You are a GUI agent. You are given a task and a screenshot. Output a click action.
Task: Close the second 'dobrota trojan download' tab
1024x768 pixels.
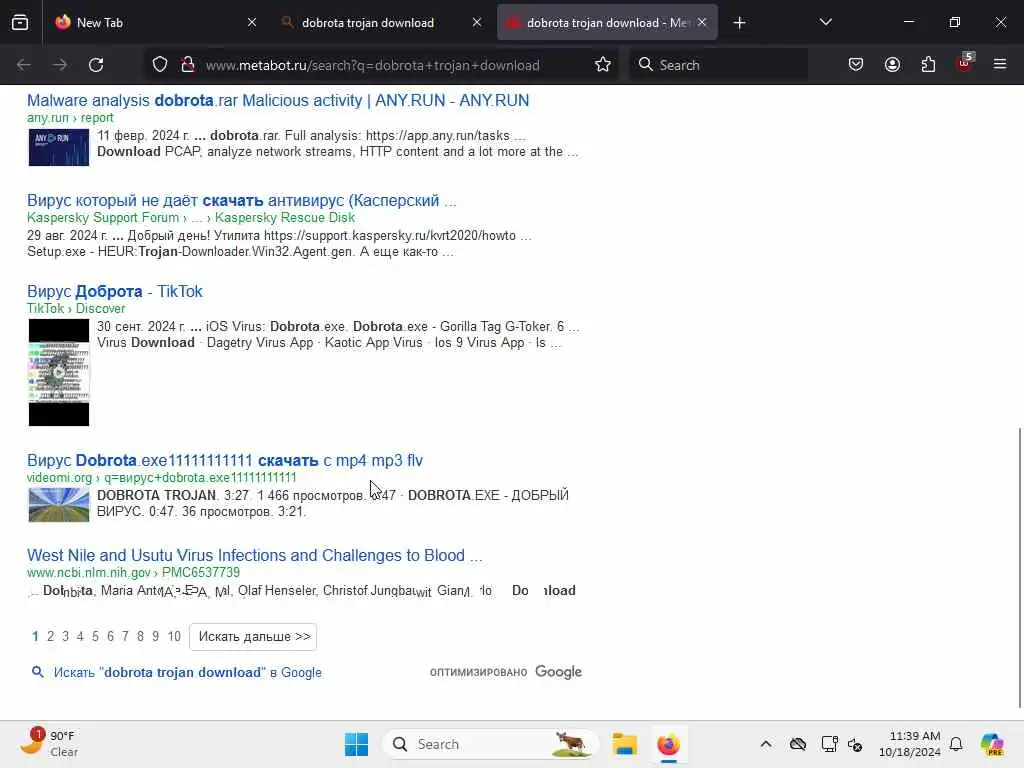tap(477, 23)
